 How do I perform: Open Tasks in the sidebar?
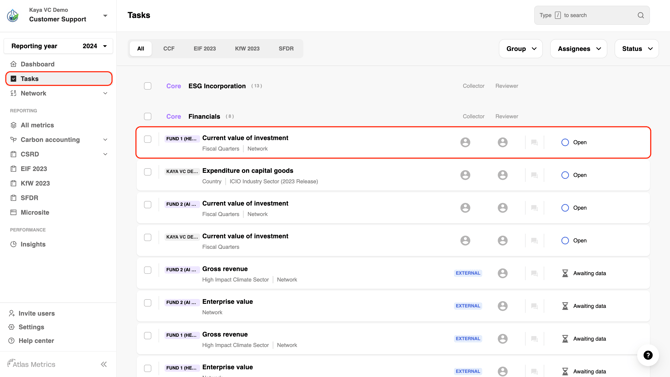59,79
